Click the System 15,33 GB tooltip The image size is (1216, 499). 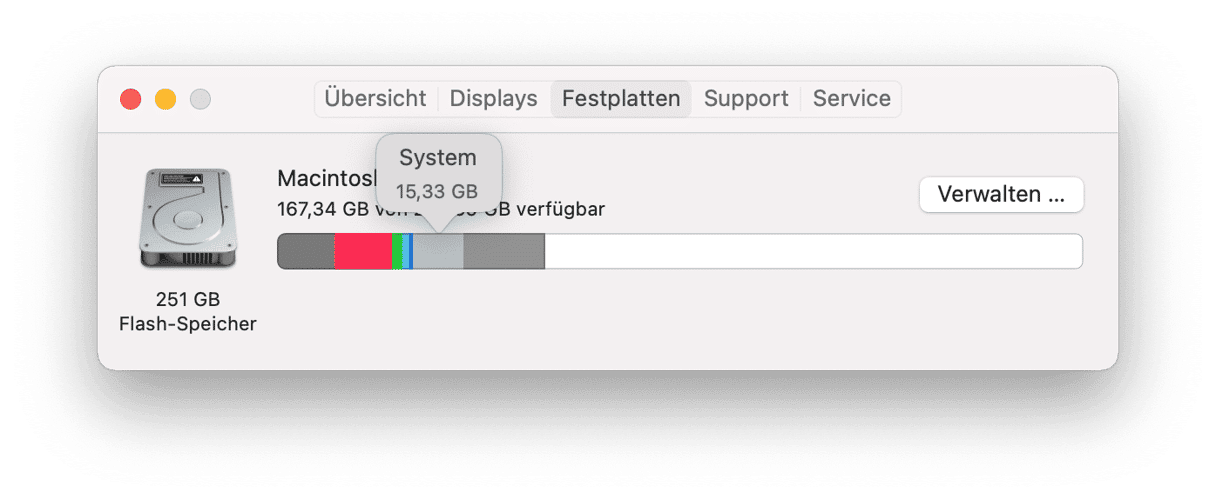pos(438,173)
